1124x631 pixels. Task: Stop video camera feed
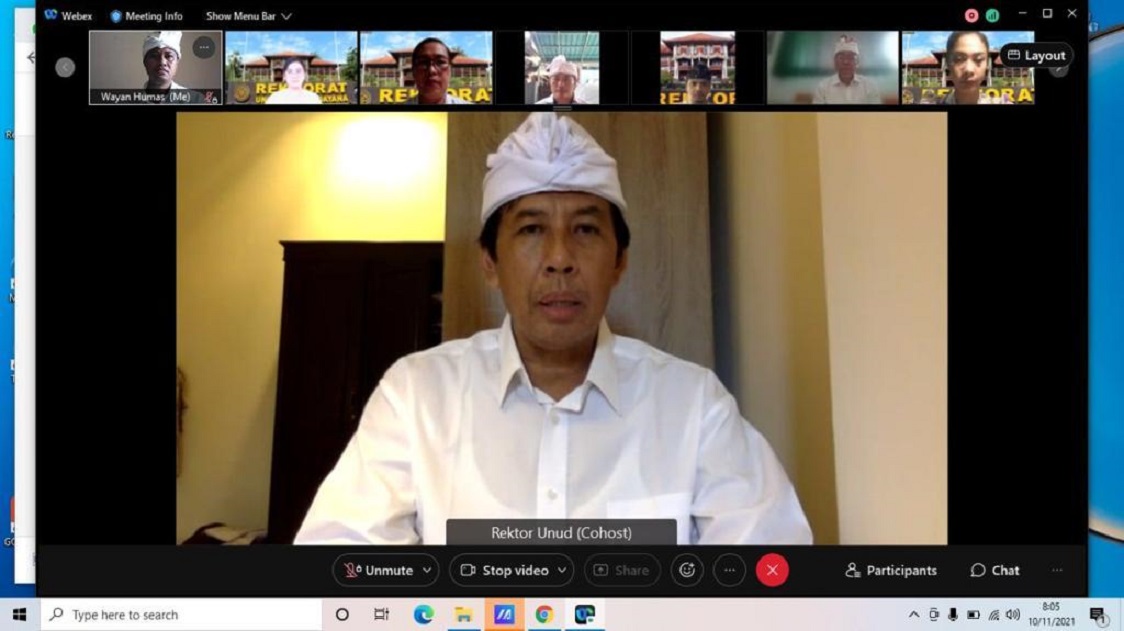pyautogui.click(x=505, y=571)
